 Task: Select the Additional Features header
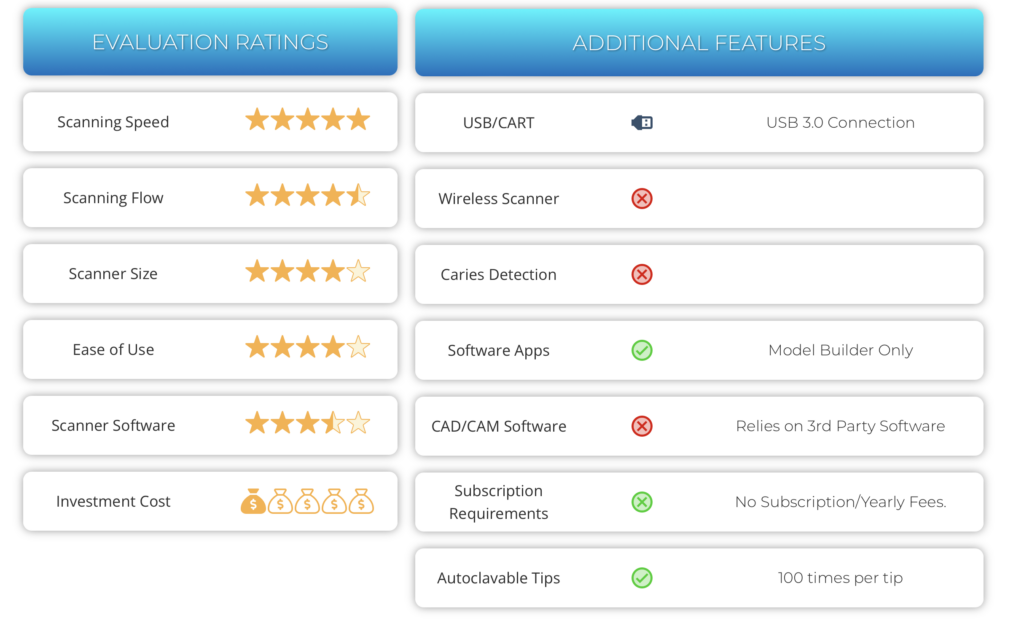pos(699,43)
